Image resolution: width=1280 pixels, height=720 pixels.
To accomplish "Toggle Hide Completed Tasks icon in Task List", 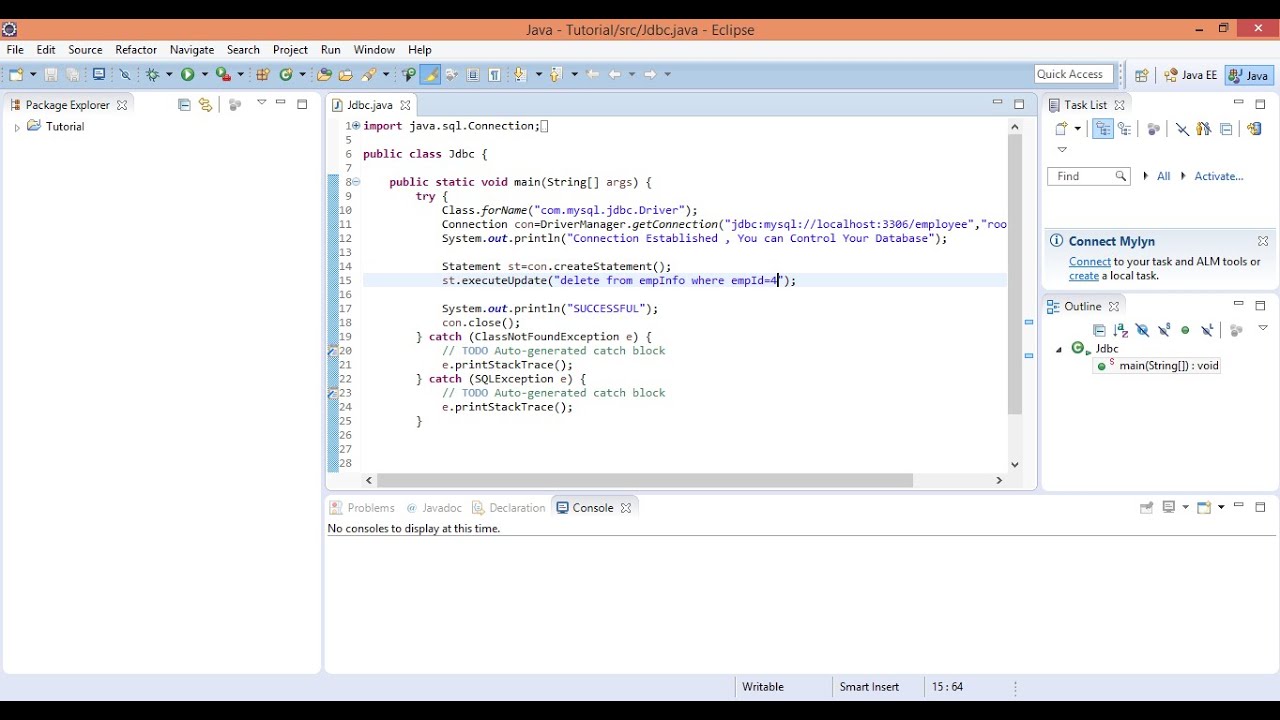I will click(1182, 129).
